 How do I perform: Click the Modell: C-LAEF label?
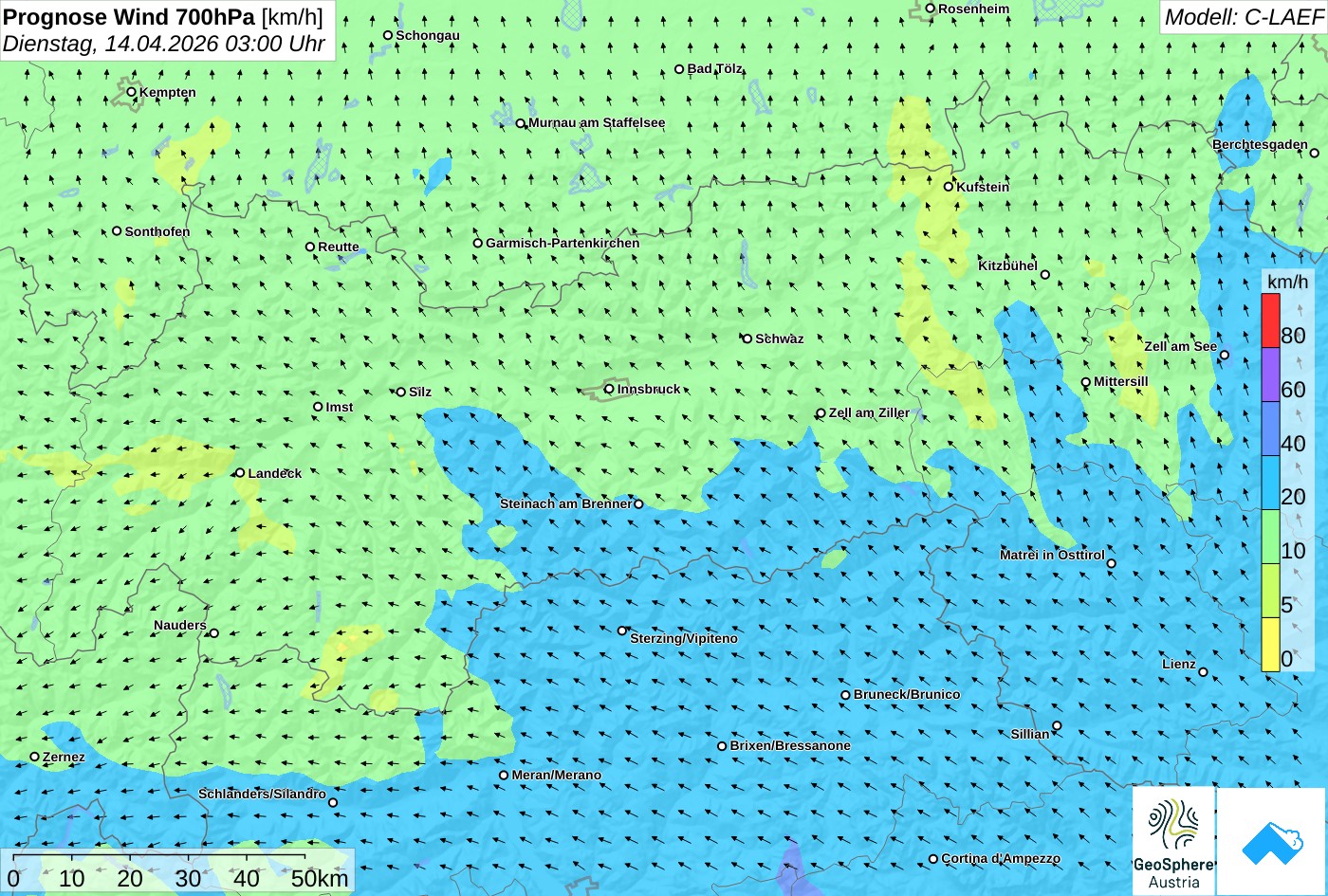(1243, 16)
